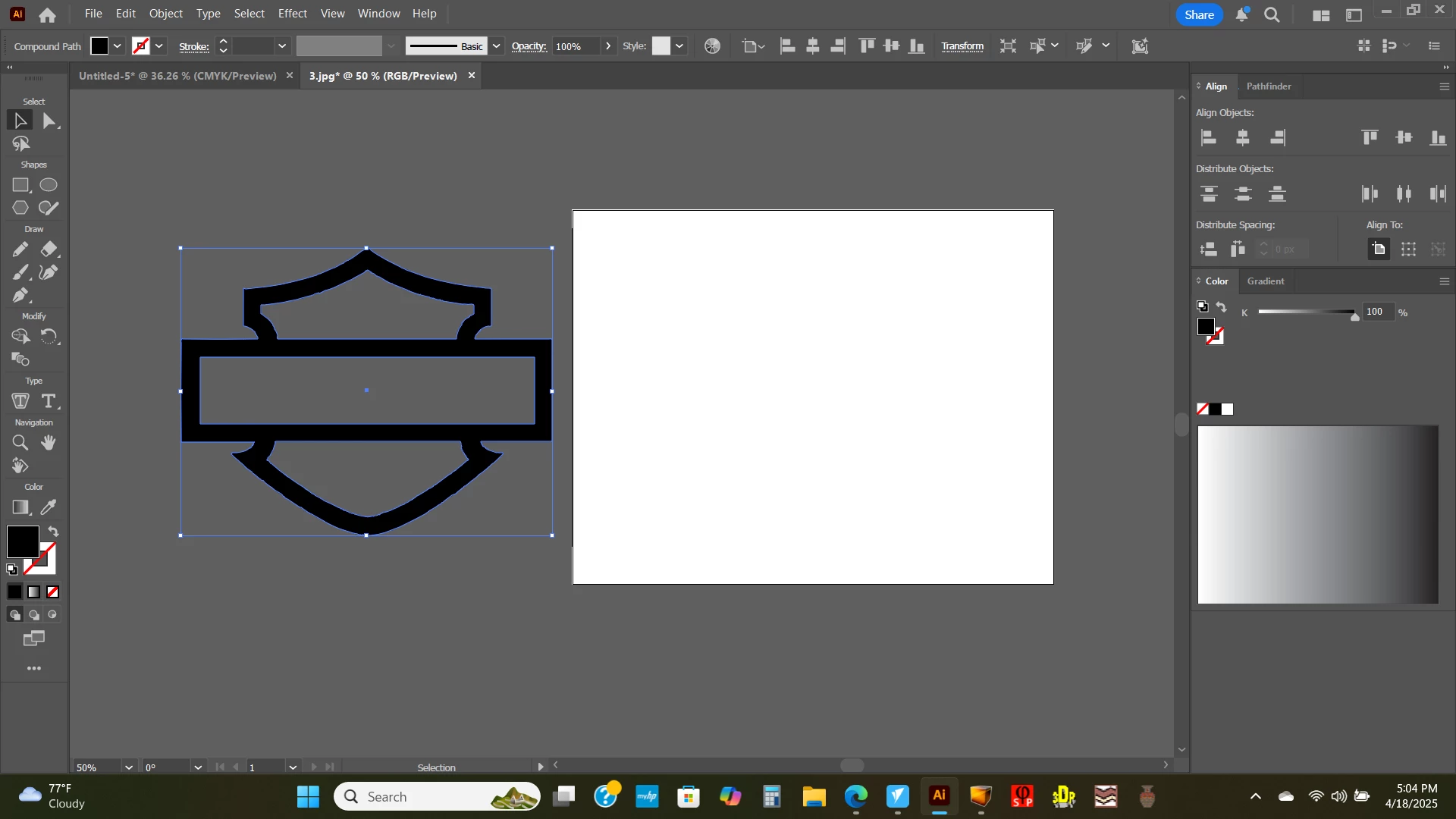Viewport: 1456px width, 819px height.
Task: Open the stroke weight dropdown
Action: coord(282,46)
